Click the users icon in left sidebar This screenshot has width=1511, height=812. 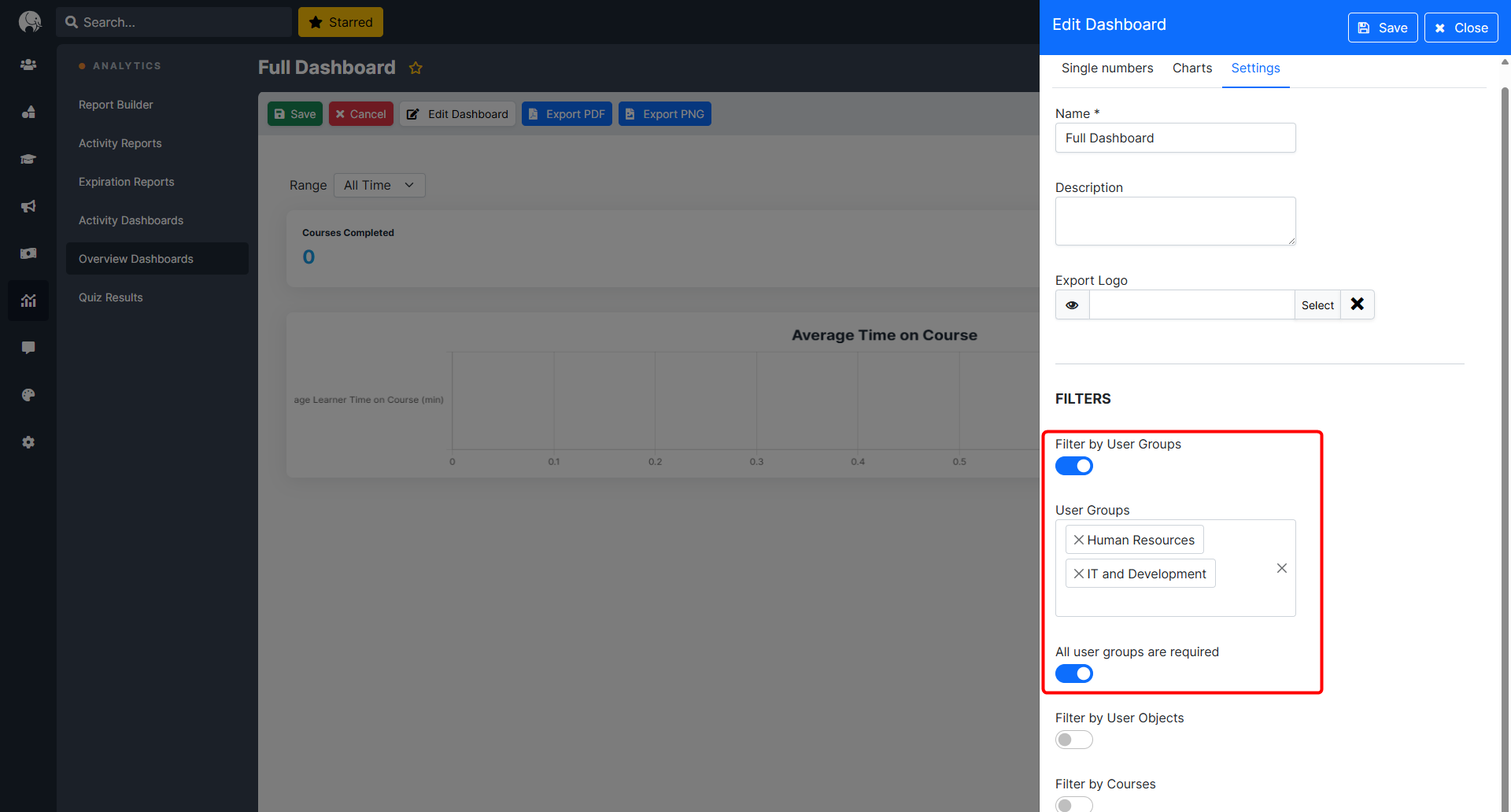[x=28, y=65]
